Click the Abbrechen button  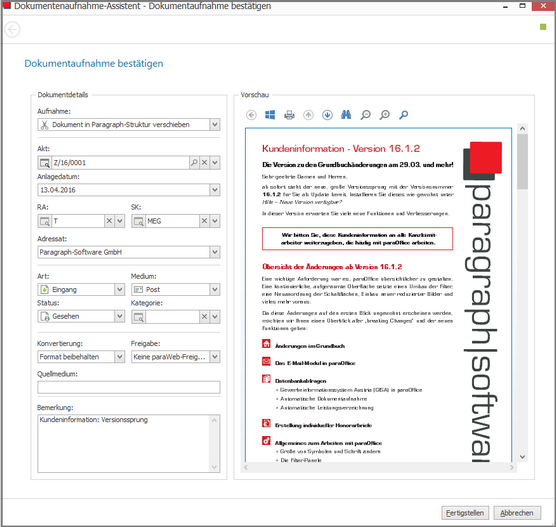pos(517,513)
